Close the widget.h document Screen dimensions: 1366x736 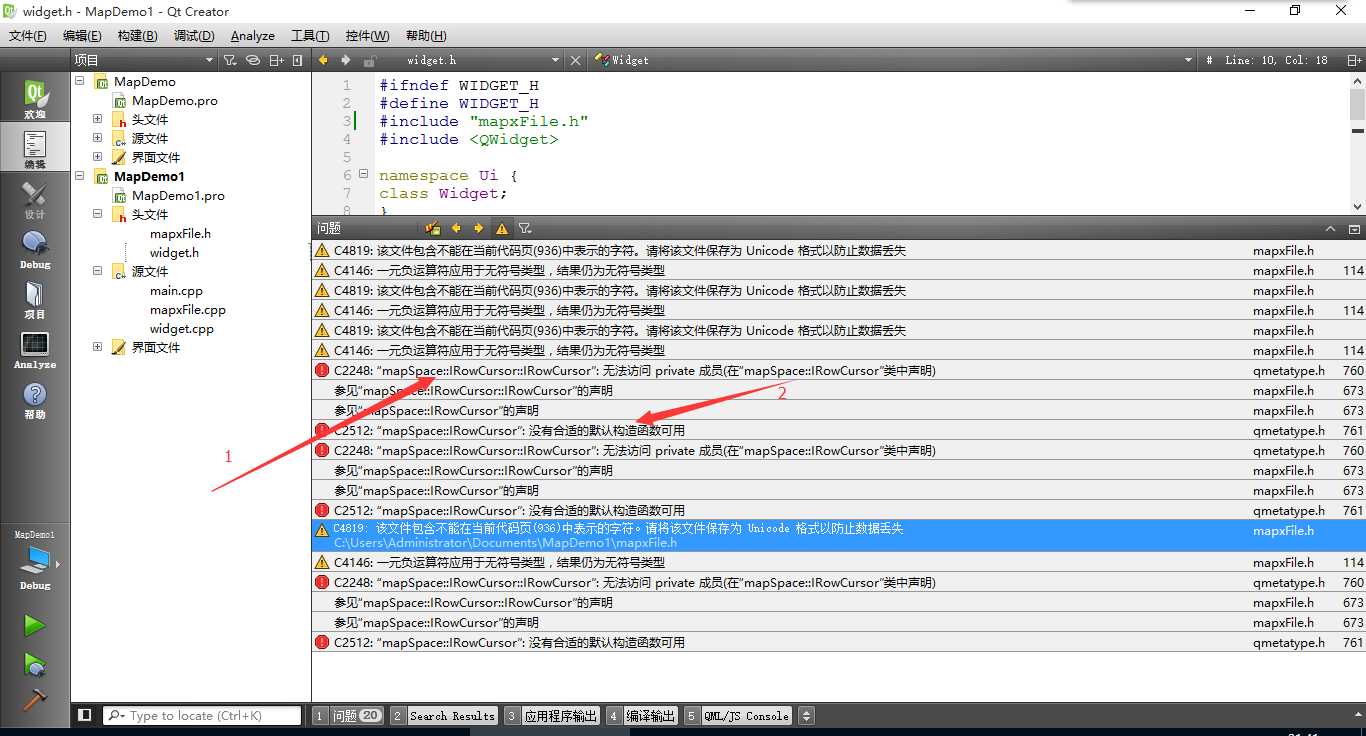(x=575, y=60)
